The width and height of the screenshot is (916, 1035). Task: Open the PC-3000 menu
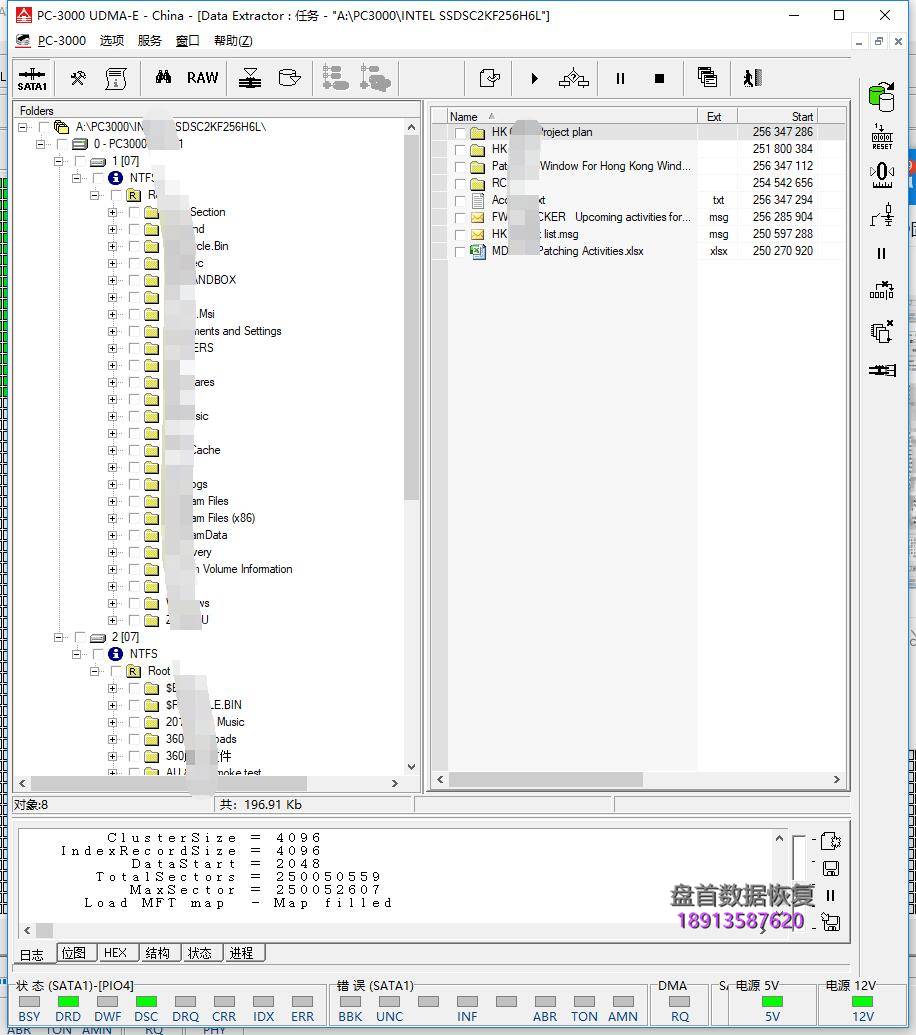[61, 41]
